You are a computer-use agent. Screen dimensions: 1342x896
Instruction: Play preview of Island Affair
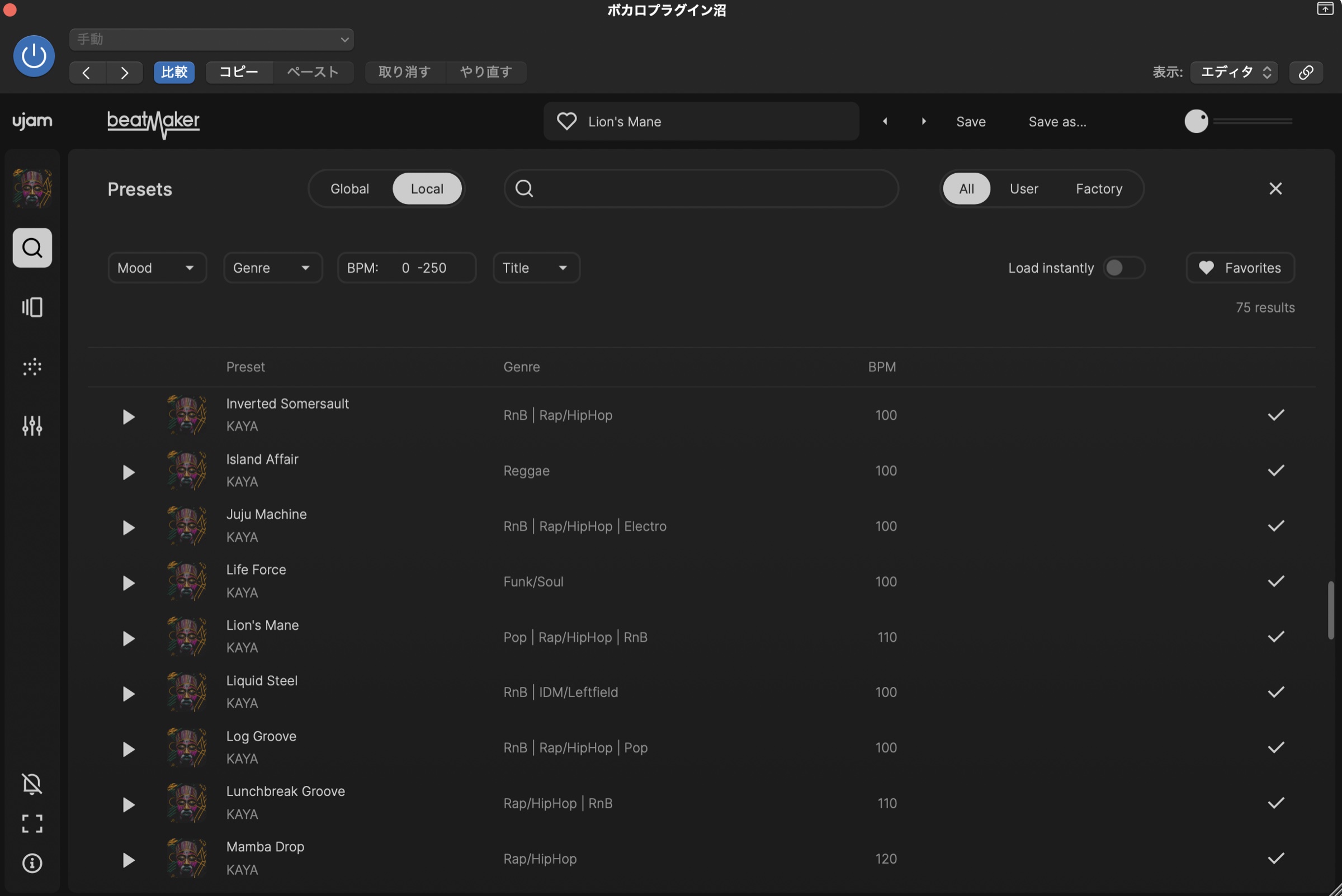tap(129, 472)
